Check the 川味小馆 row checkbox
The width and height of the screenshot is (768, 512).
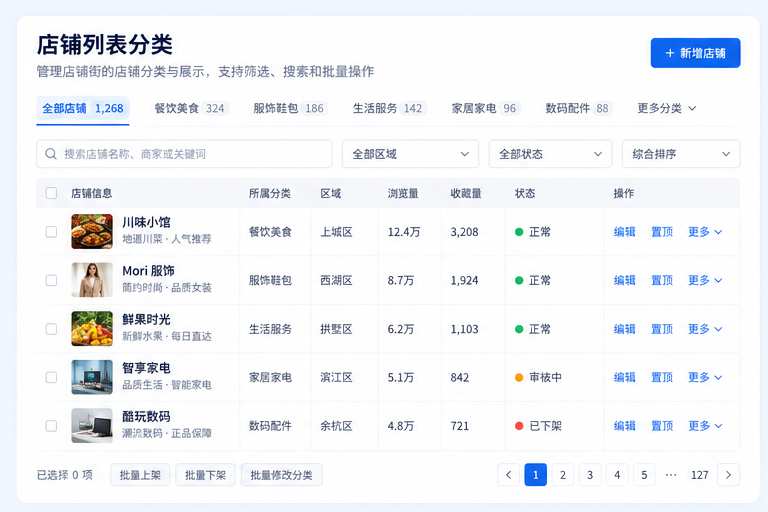(x=51, y=232)
